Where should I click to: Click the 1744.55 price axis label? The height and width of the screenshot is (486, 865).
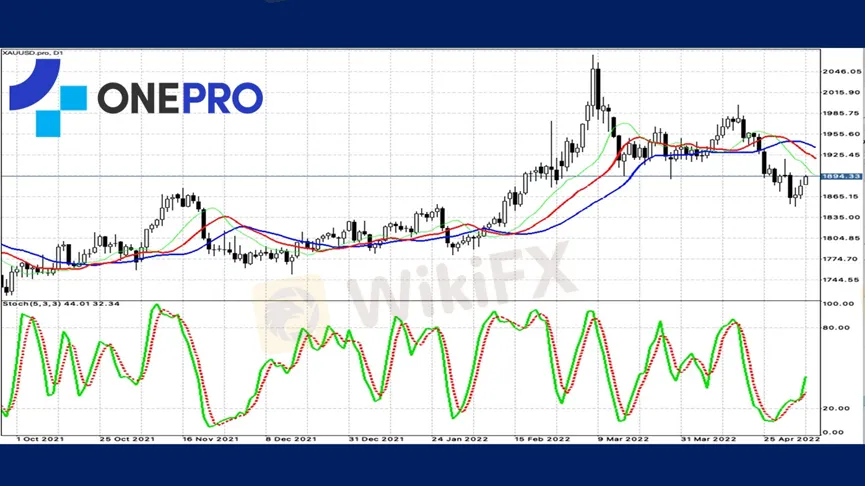(839, 280)
